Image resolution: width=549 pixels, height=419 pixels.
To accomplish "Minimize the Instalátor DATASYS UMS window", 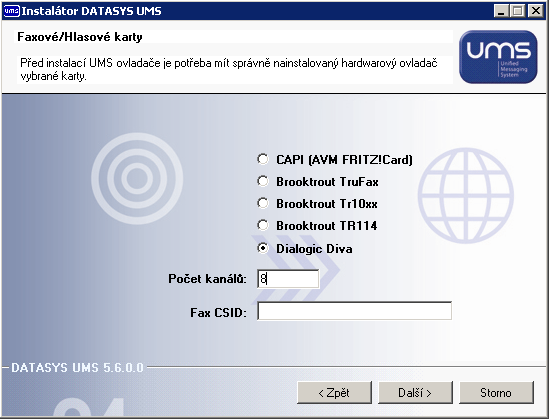I will [x=501, y=11].
